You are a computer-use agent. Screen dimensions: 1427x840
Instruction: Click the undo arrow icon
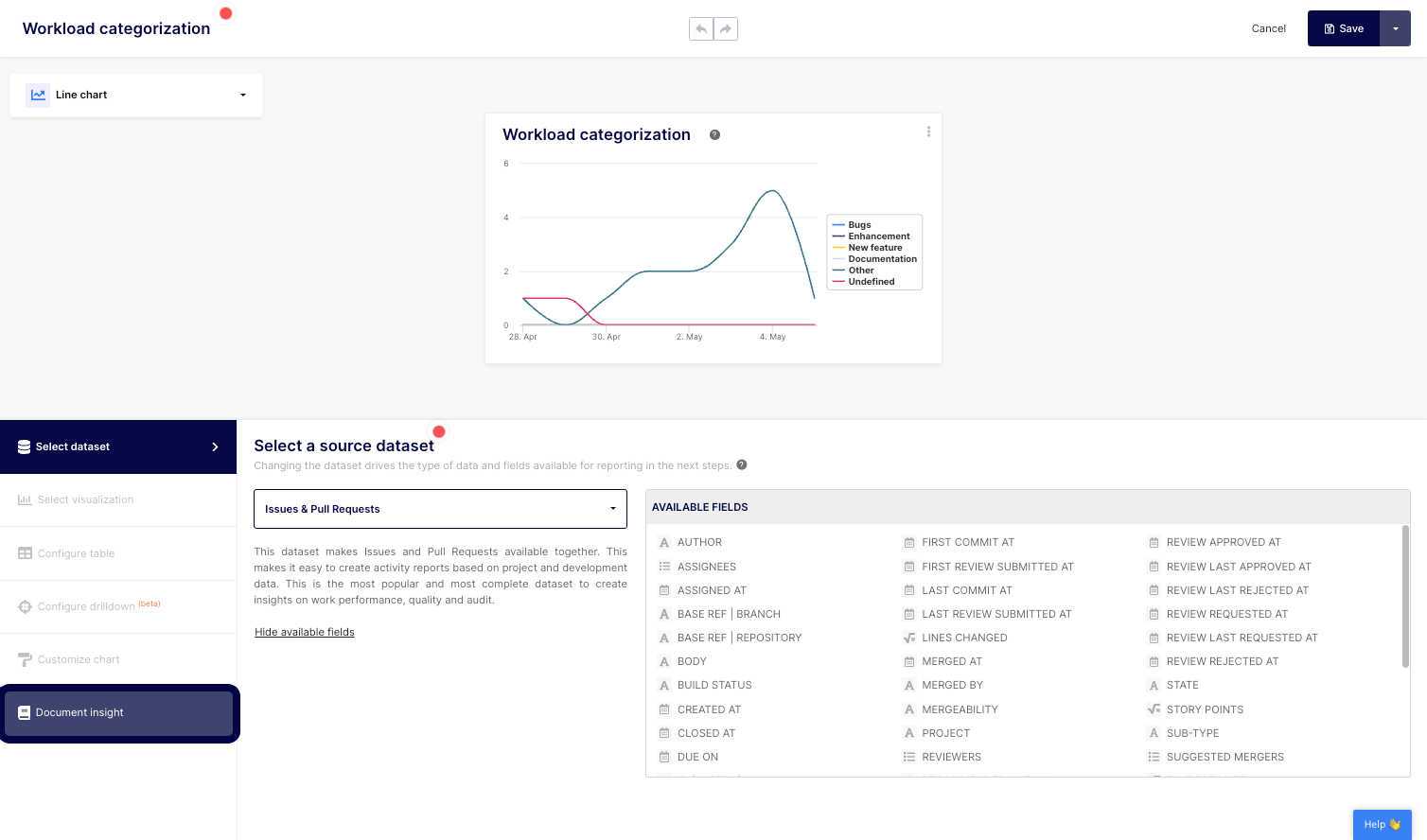point(701,28)
